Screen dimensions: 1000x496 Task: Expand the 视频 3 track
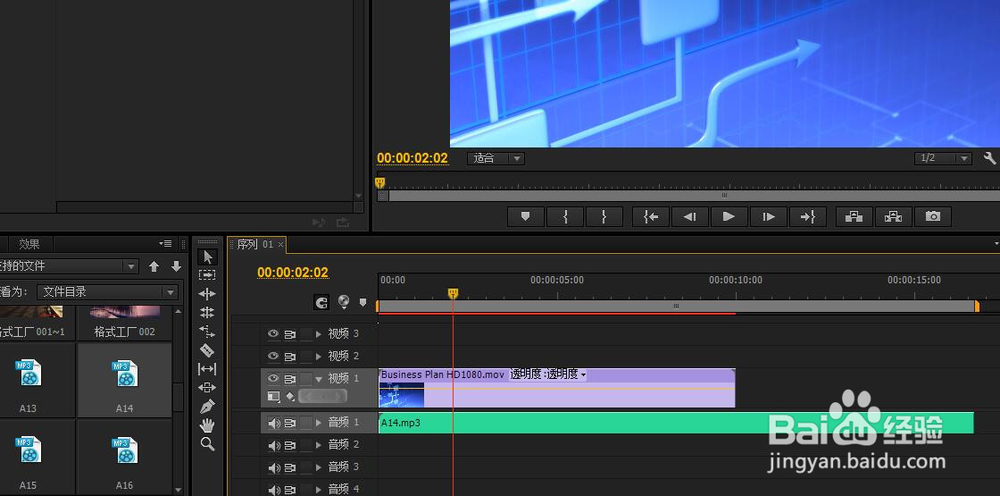319,333
